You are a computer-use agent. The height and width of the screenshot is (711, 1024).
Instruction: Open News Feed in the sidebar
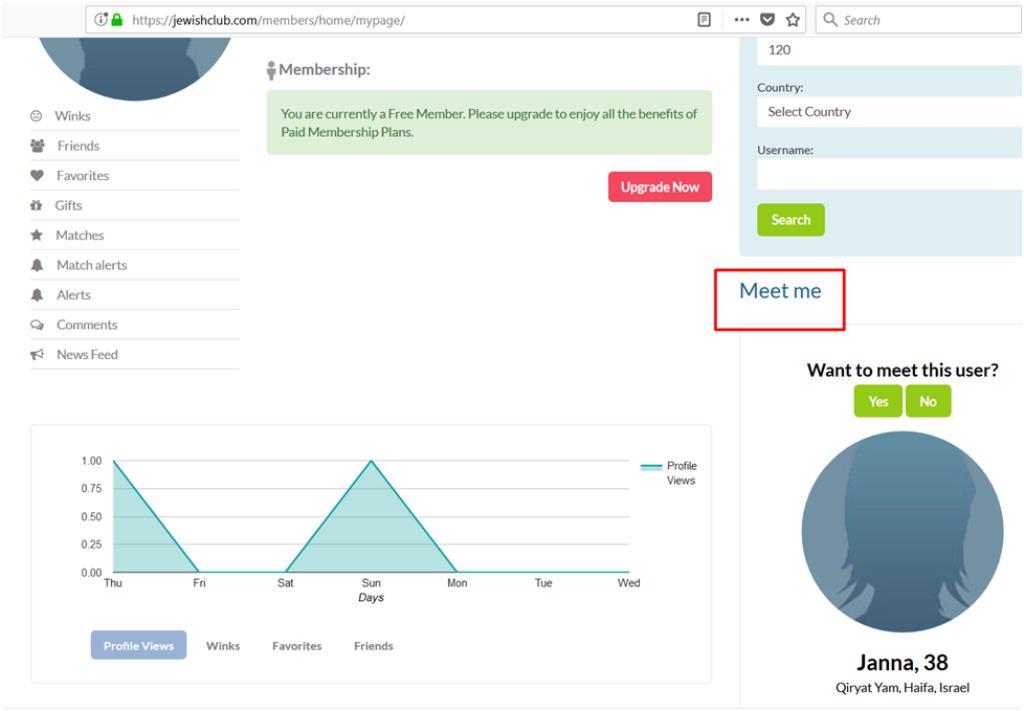[88, 355]
